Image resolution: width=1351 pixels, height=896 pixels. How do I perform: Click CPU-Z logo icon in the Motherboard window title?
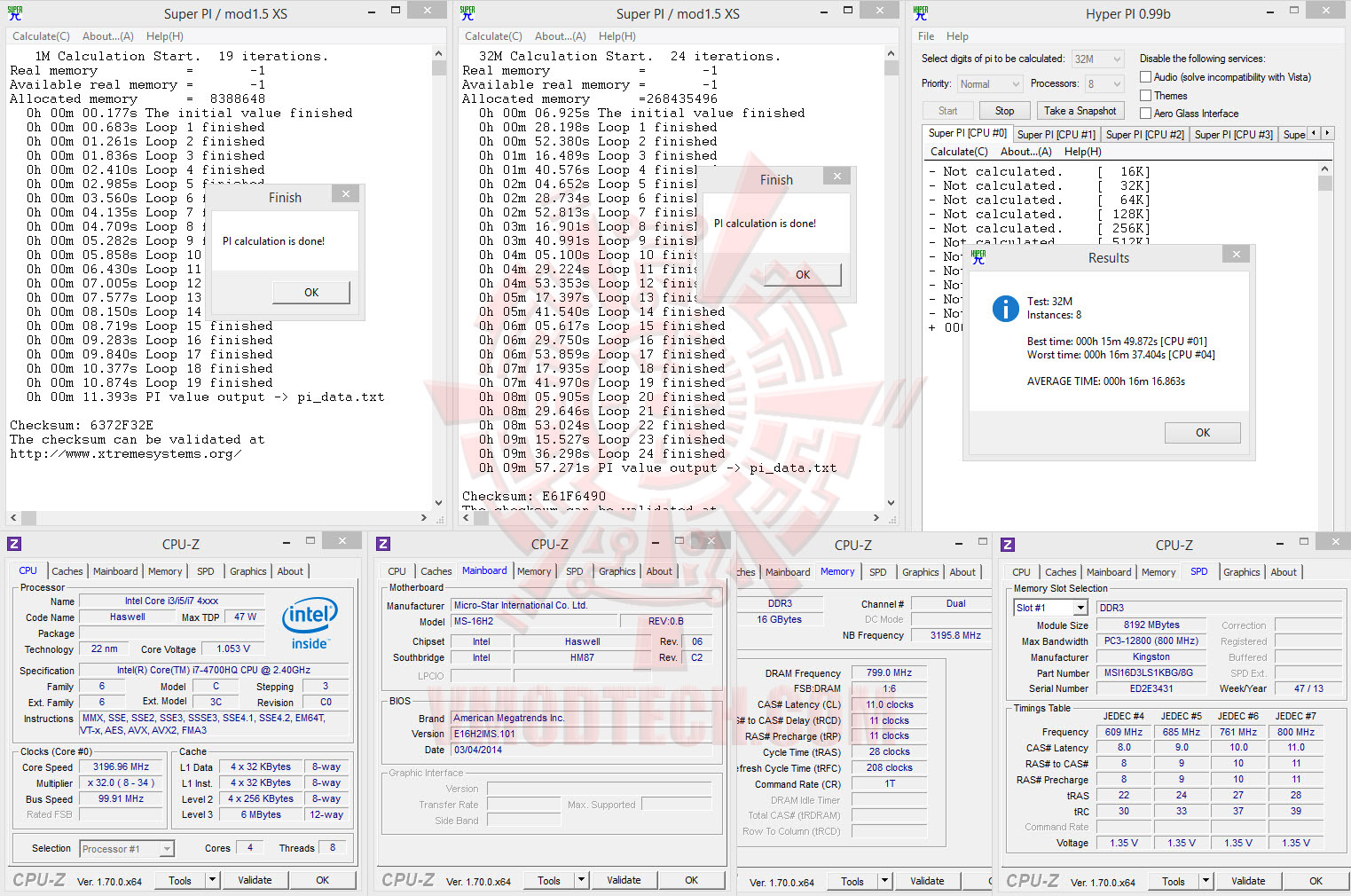pos(383,544)
